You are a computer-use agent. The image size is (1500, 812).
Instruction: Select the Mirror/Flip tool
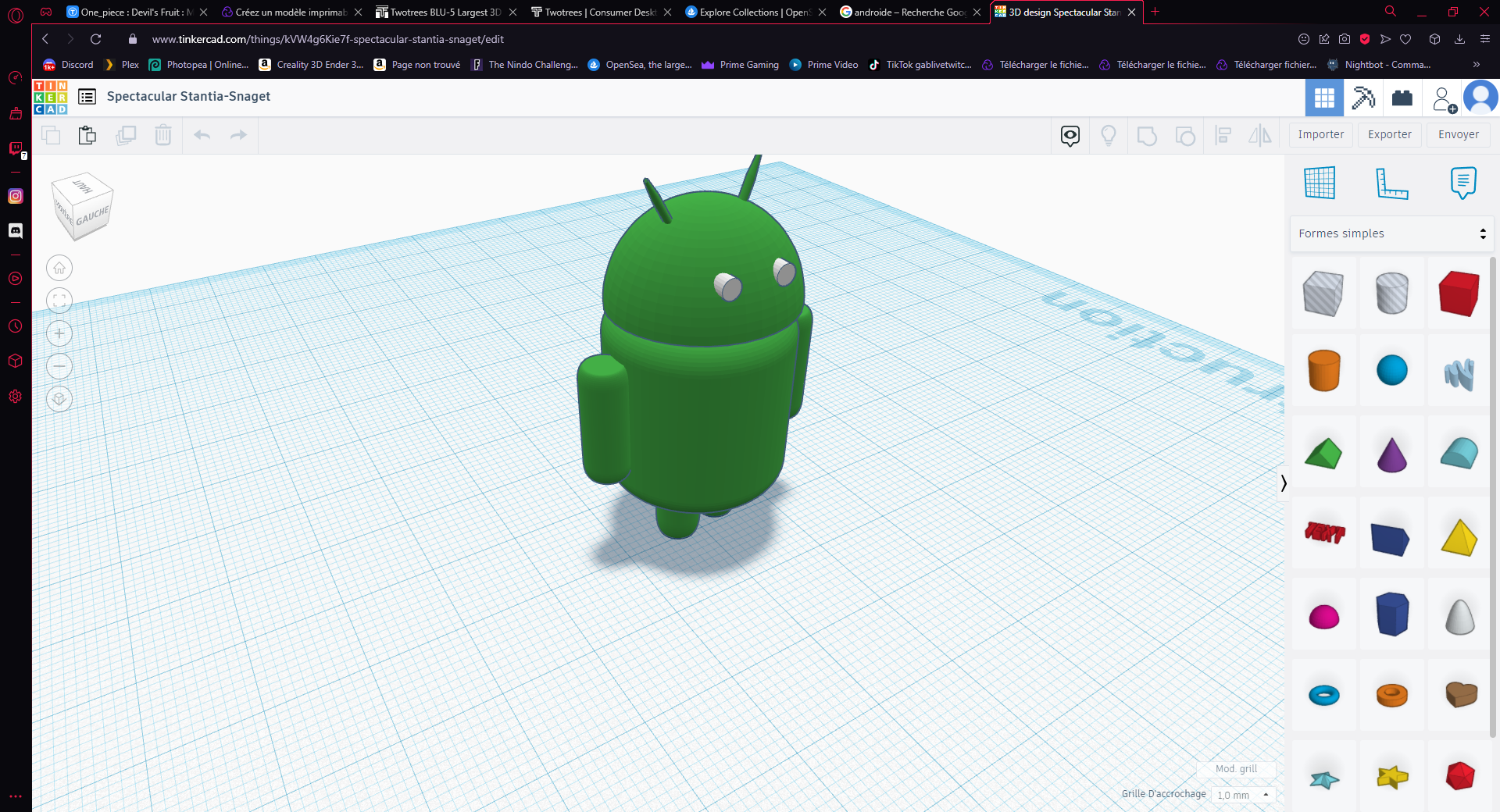tap(1260, 135)
